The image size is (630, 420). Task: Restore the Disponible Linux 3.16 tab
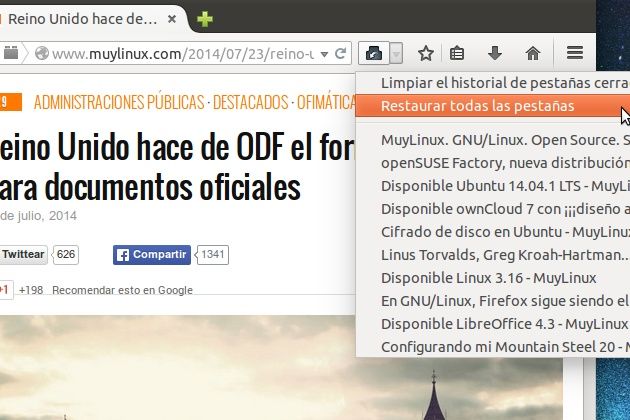pyautogui.click(x=488, y=278)
